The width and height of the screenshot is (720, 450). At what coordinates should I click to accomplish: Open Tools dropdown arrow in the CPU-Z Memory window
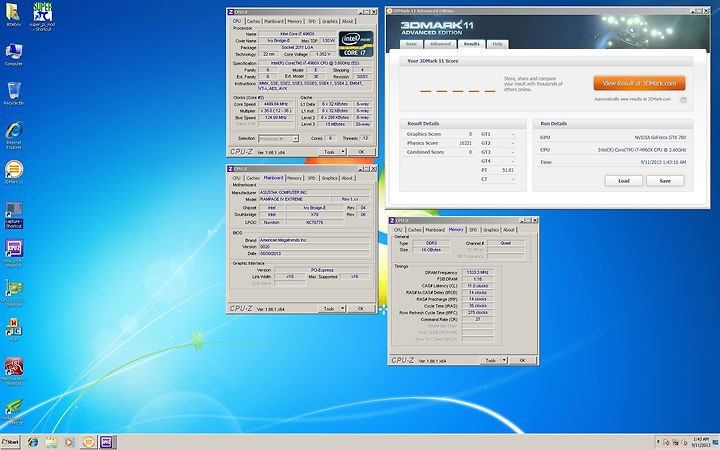tap(504, 360)
